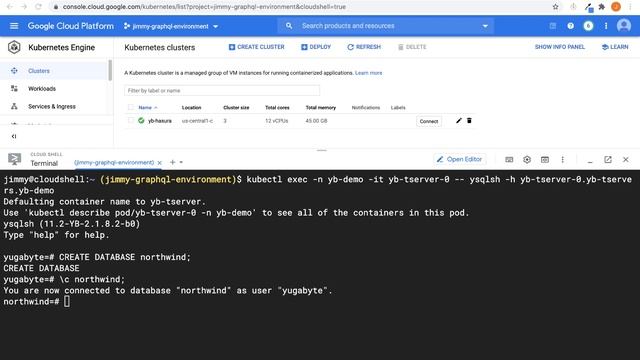This screenshot has width=640, height=360.
Task: Open the header three-dot settings menu
Action: click(606, 26)
